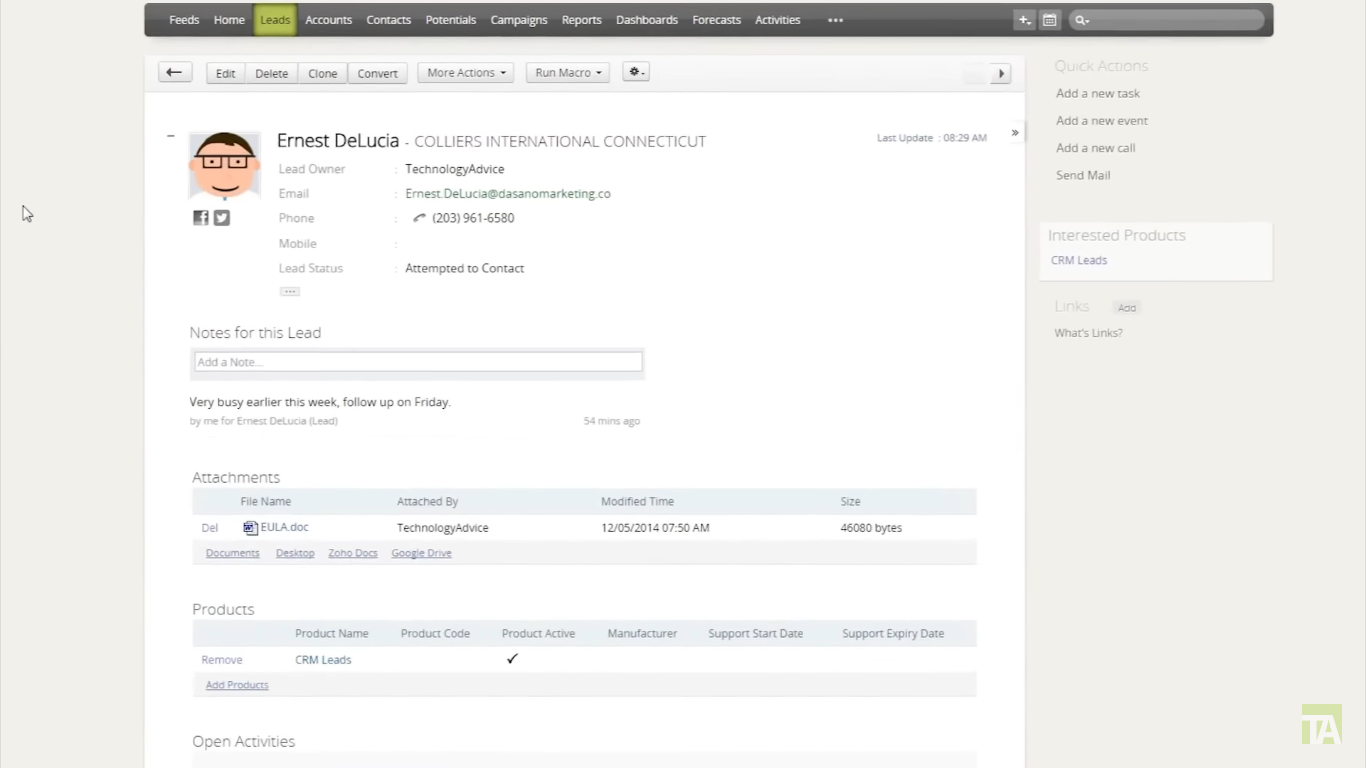Screen dimensions: 1366x768
Task: Go back with the left arrow button
Action: pyautogui.click(x=174, y=72)
